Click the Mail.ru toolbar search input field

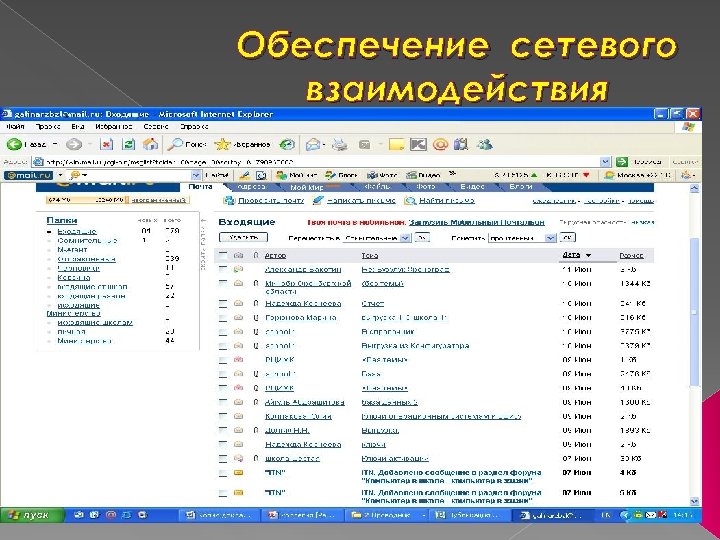point(129,175)
